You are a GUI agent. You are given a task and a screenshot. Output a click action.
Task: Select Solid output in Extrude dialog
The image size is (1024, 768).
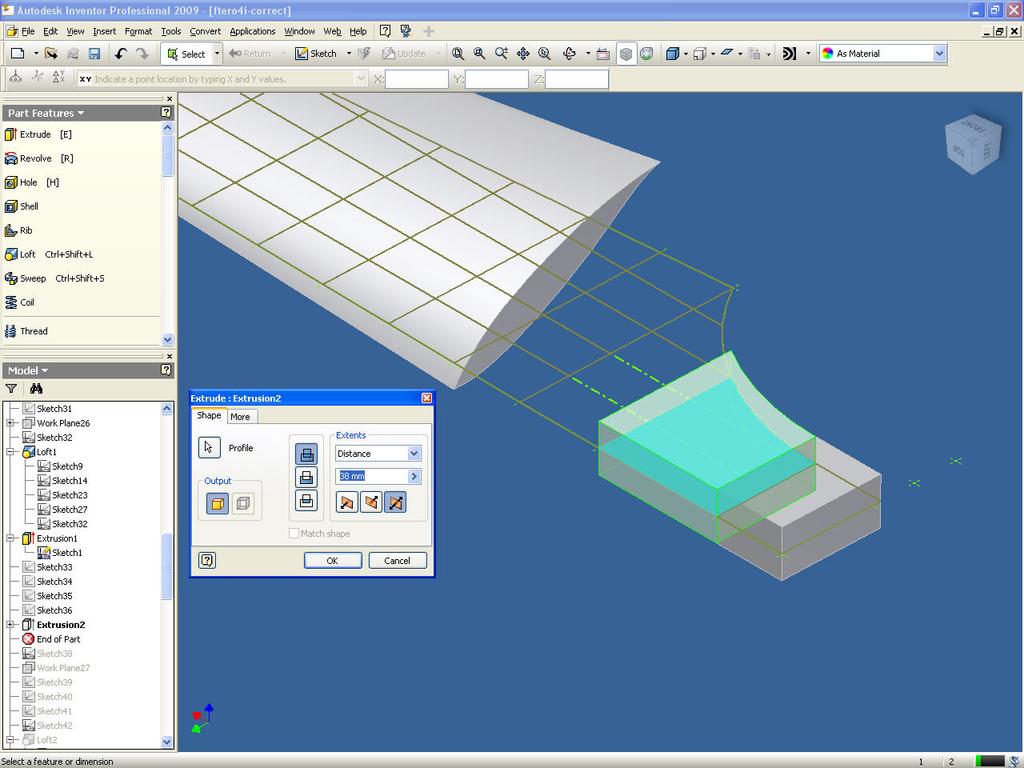217,504
